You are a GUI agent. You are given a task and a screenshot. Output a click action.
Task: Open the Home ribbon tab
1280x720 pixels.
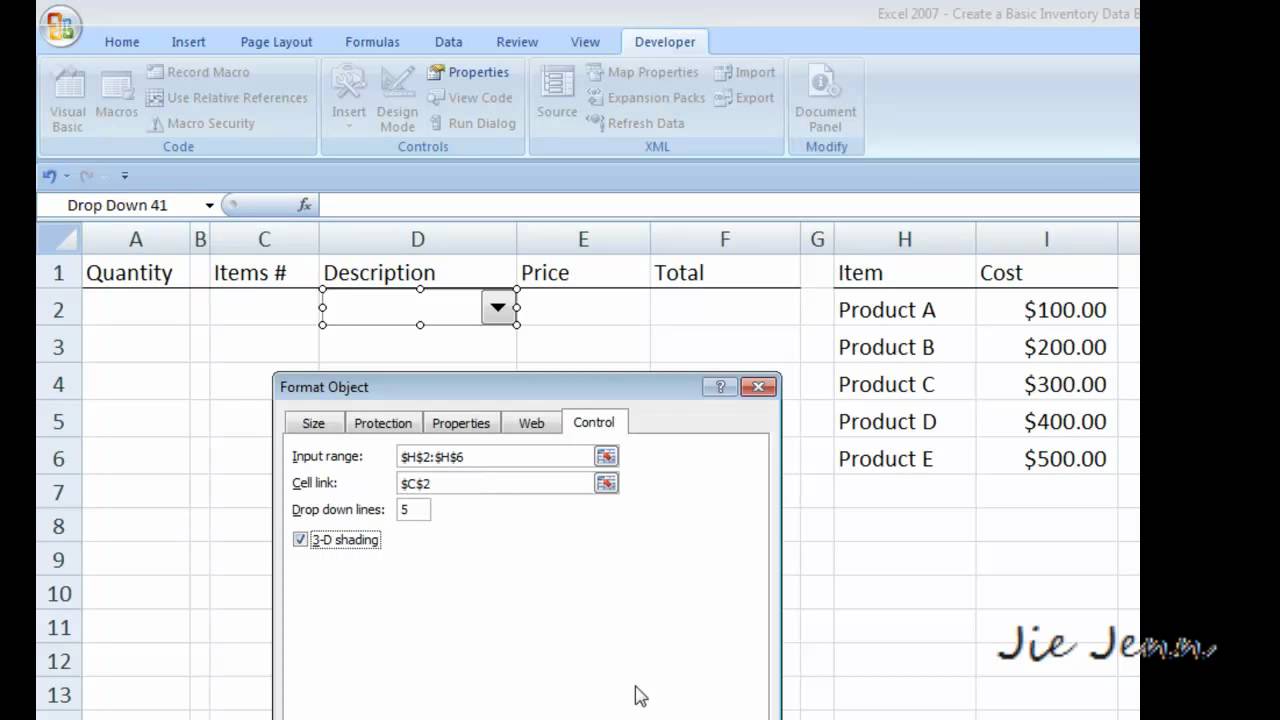point(122,42)
